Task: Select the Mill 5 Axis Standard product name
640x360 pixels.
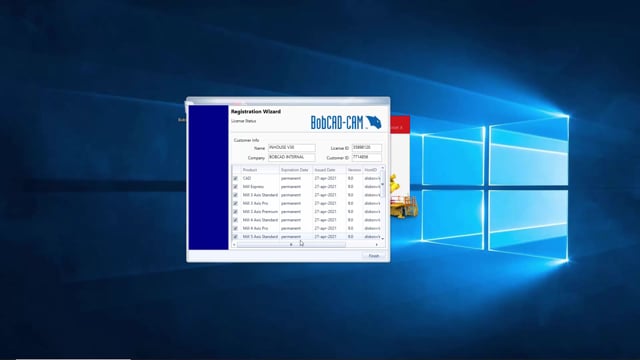Action: [x=260, y=237]
